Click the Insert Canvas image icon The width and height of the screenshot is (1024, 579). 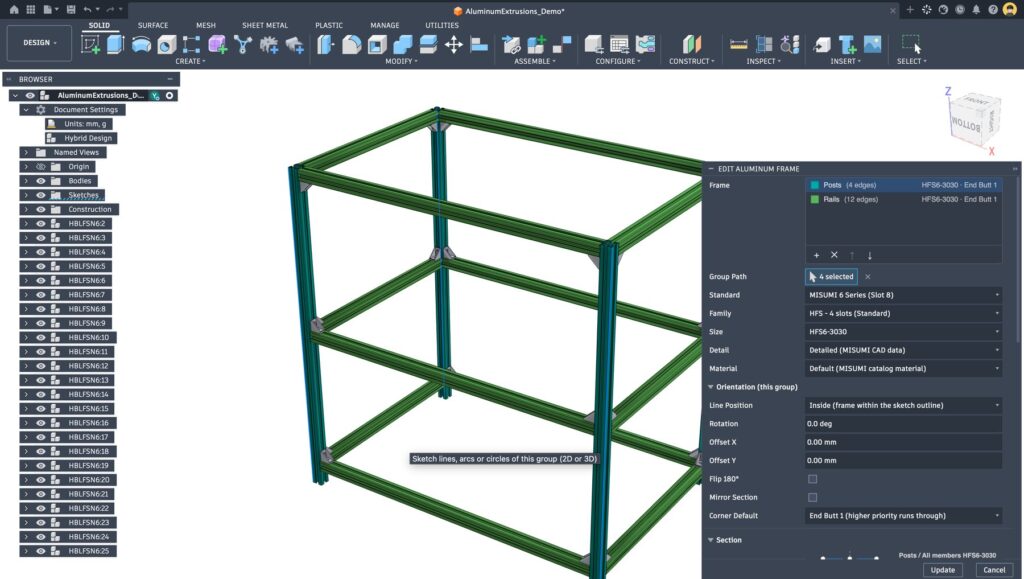click(x=872, y=44)
